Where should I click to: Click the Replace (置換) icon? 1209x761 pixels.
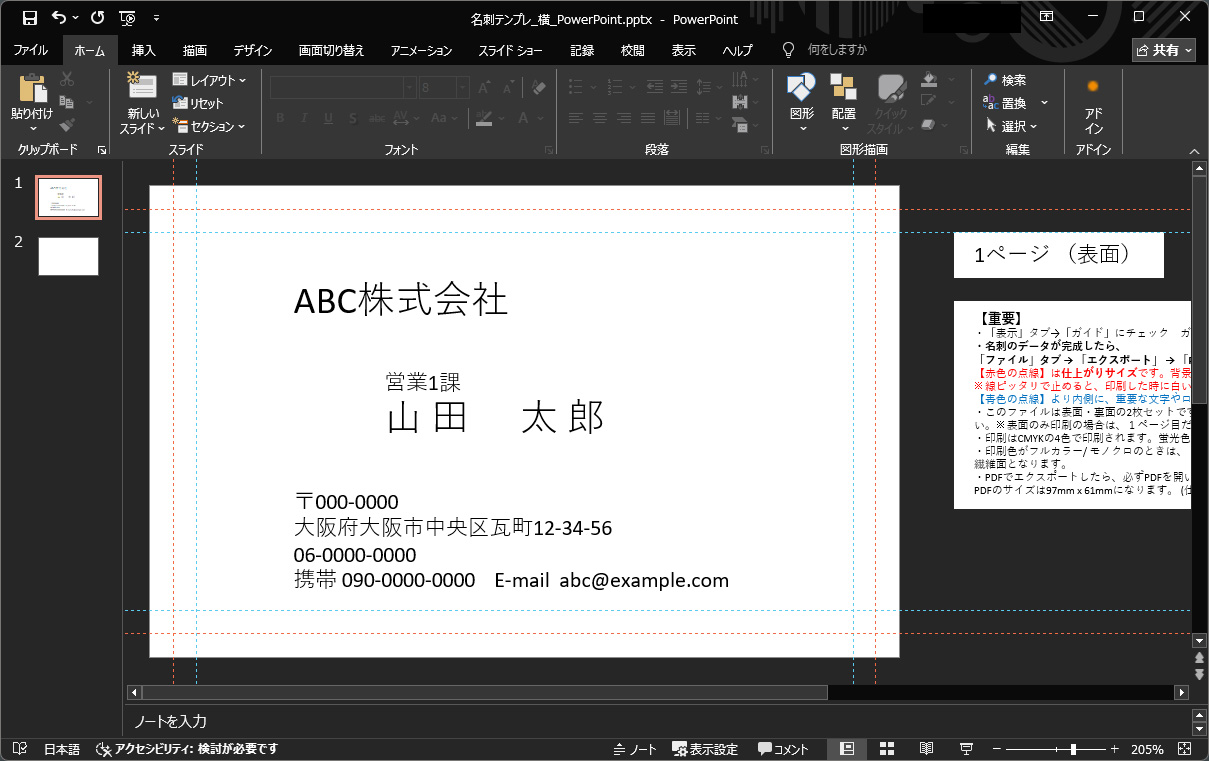point(1013,103)
